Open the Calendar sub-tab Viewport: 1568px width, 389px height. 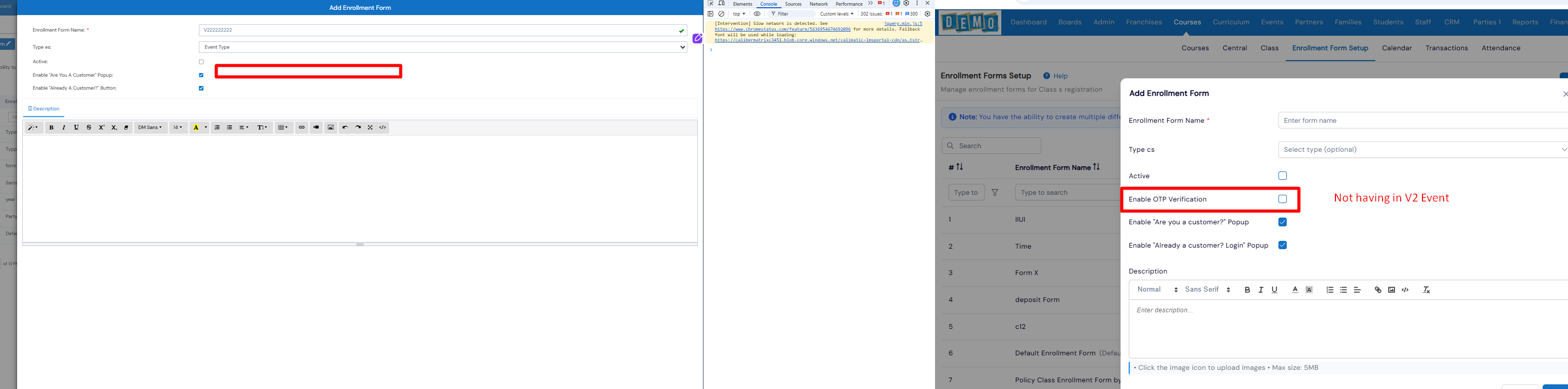coord(1397,48)
